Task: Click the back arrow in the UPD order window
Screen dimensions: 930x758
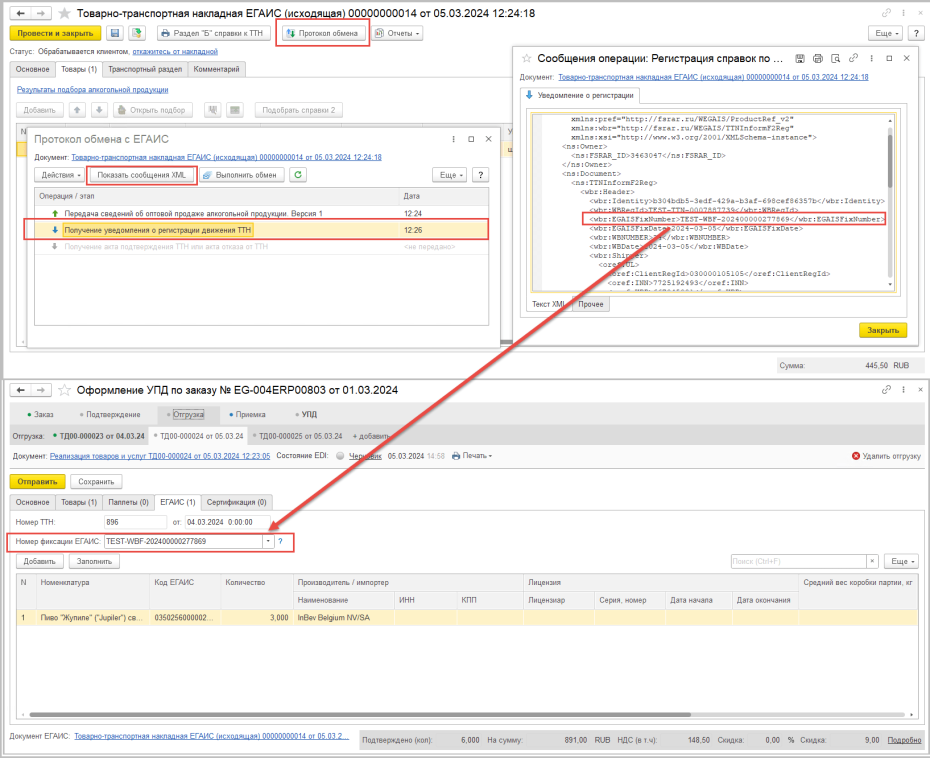Action: pos(20,390)
